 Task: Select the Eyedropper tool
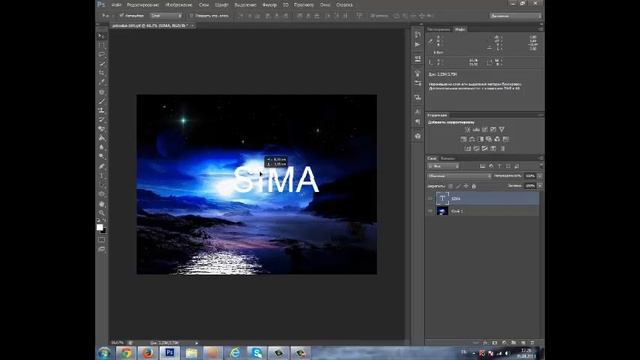(102, 82)
